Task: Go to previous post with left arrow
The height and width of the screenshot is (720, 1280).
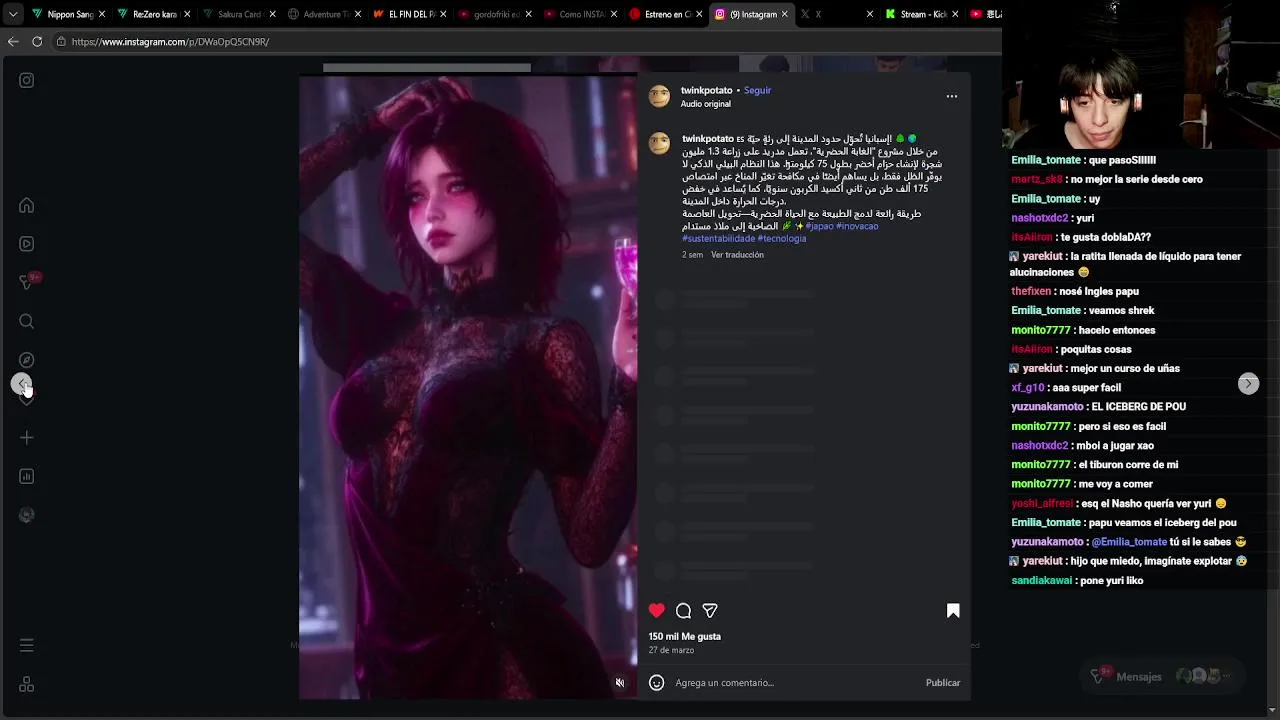Action: point(21,384)
